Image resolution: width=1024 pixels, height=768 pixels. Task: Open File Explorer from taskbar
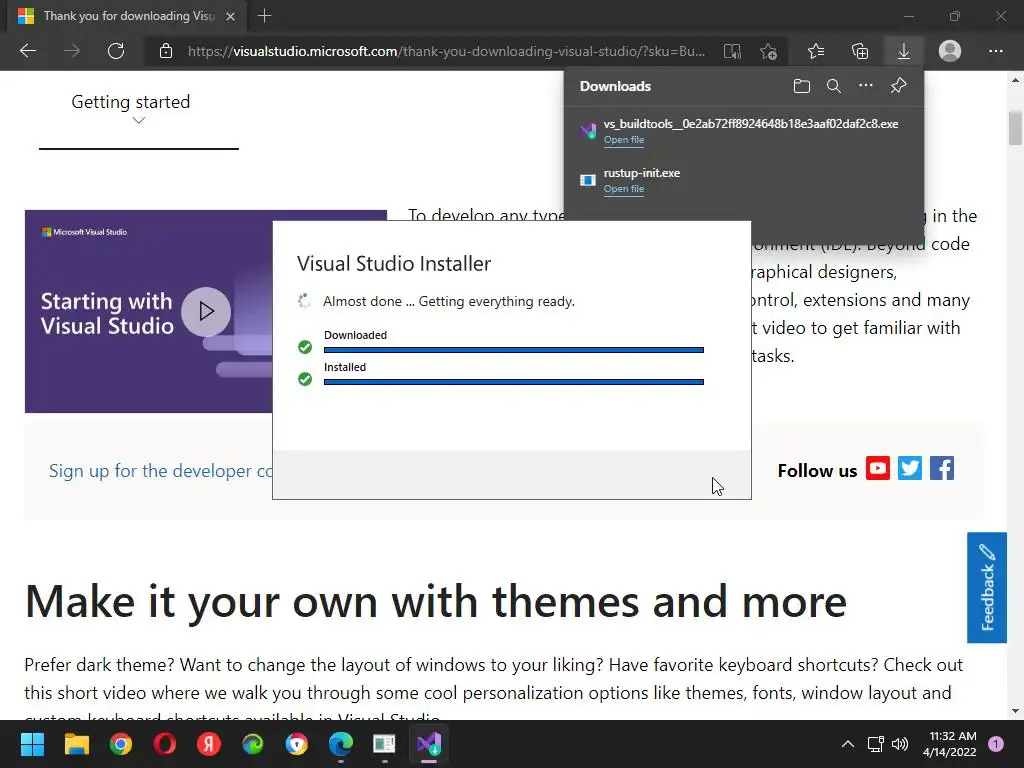pyautogui.click(x=76, y=744)
